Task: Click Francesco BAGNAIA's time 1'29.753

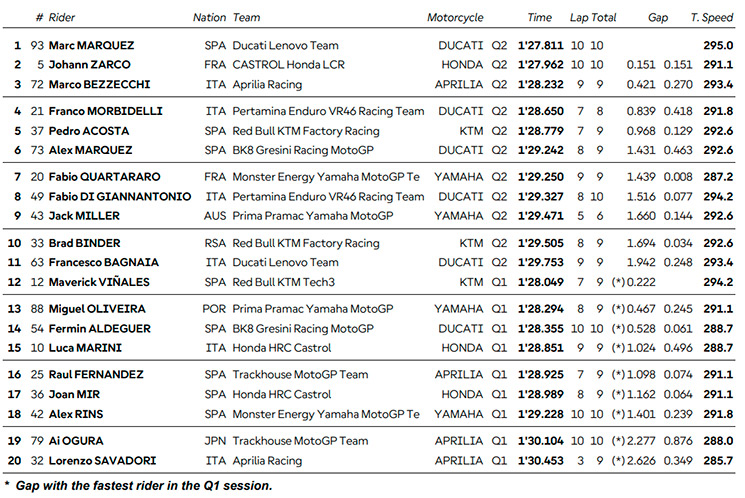Action: [x=540, y=262]
